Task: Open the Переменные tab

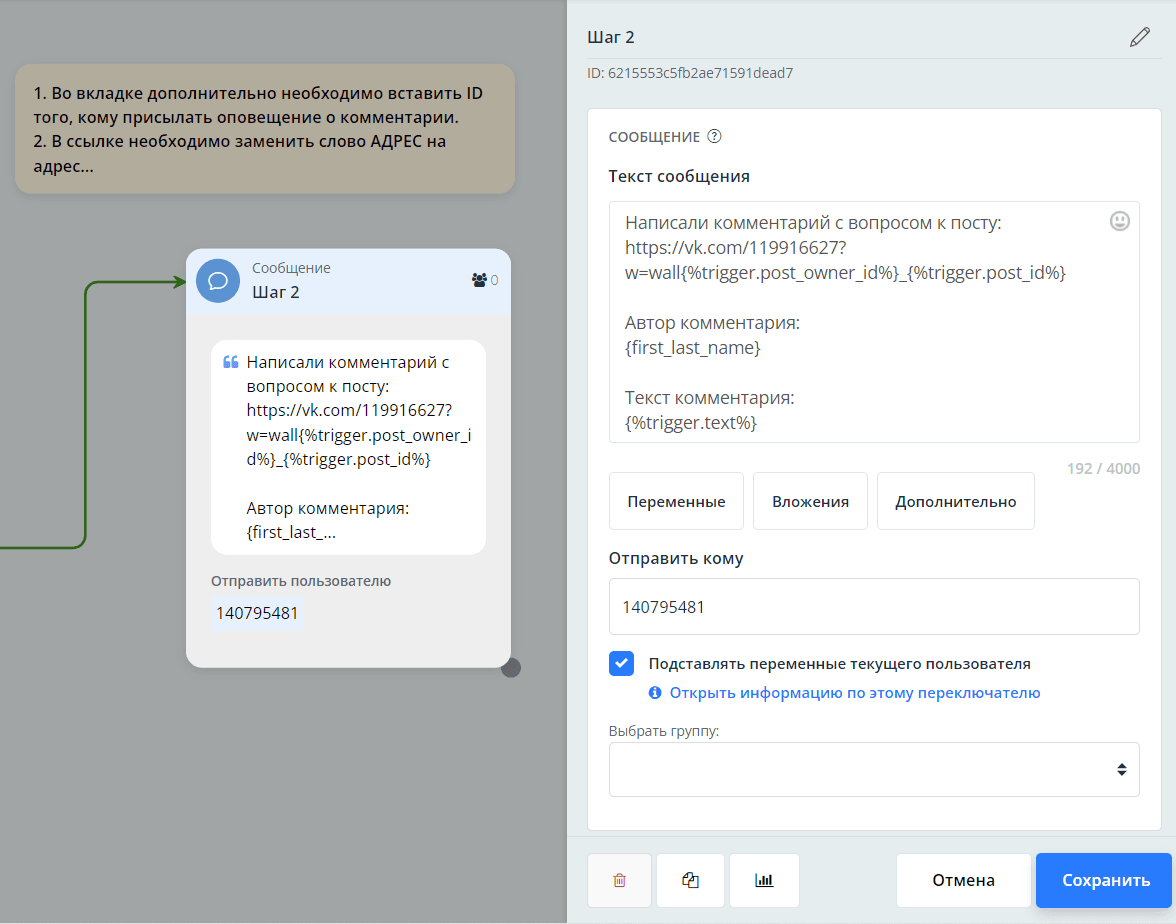Action: tap(676, 501)
